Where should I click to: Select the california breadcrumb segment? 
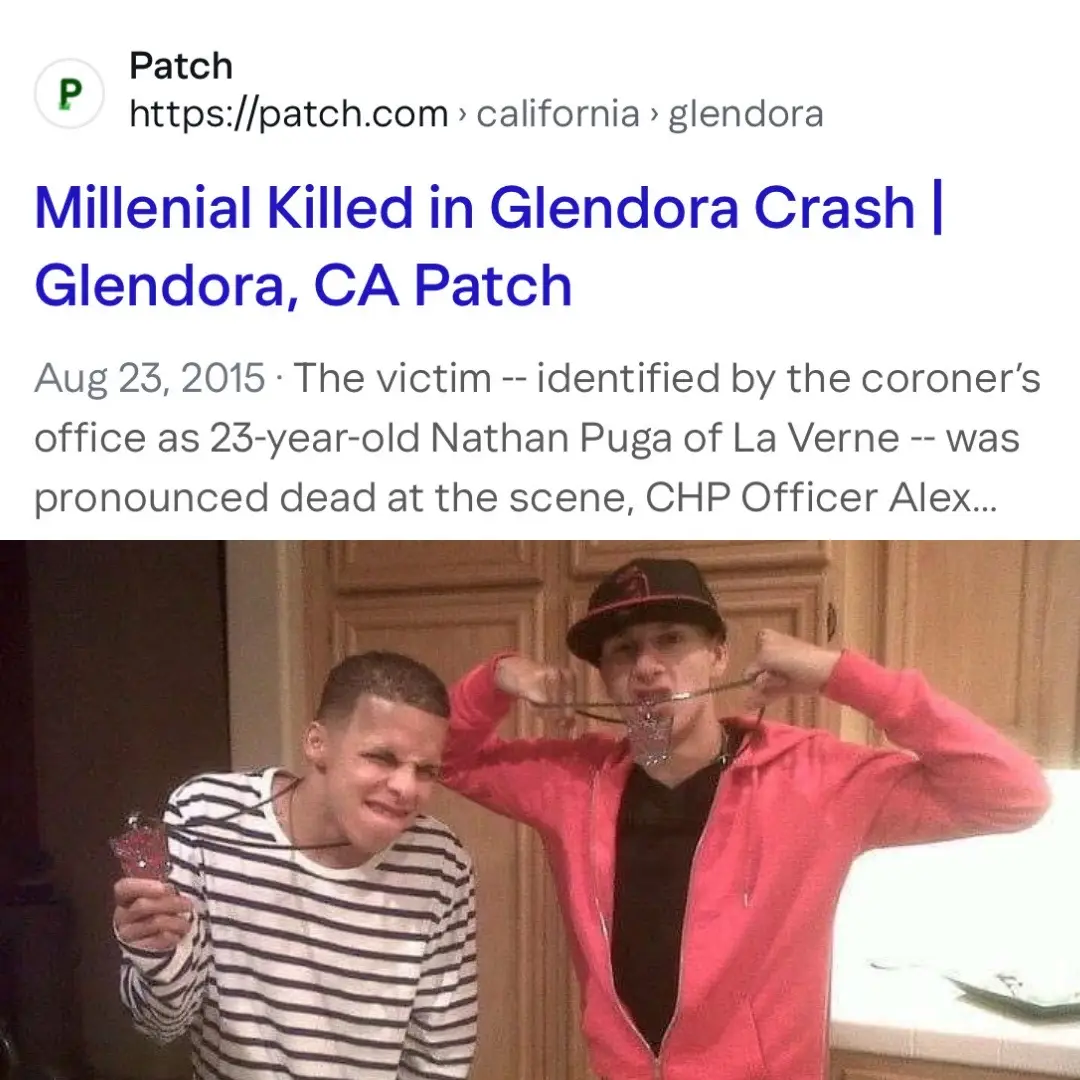558,114
